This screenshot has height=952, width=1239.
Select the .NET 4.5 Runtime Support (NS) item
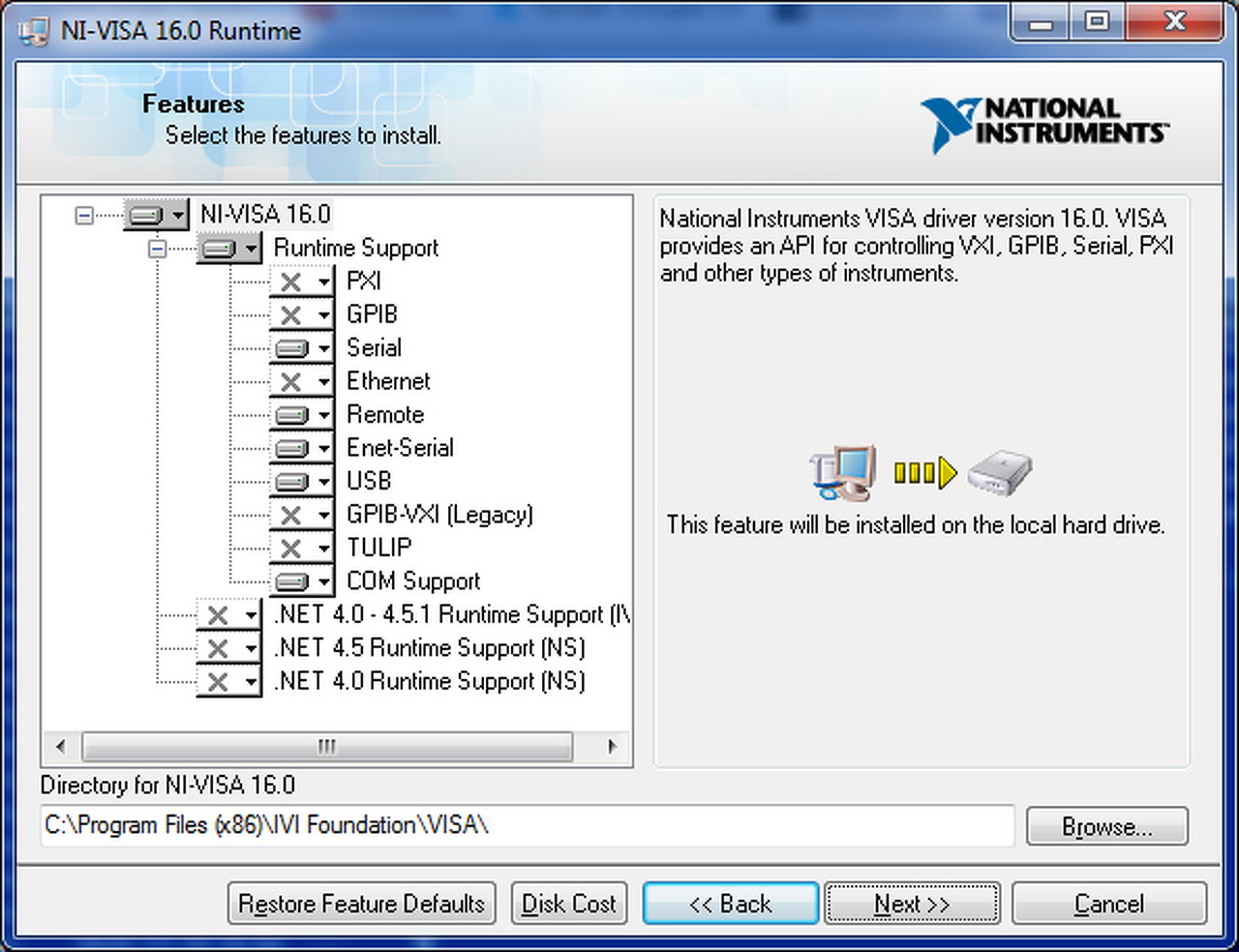click(429, 648)
